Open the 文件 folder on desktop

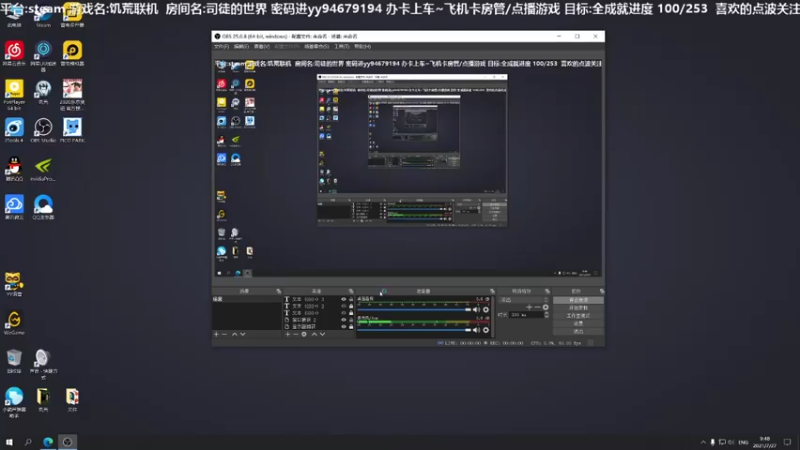[x=72, y=399]
